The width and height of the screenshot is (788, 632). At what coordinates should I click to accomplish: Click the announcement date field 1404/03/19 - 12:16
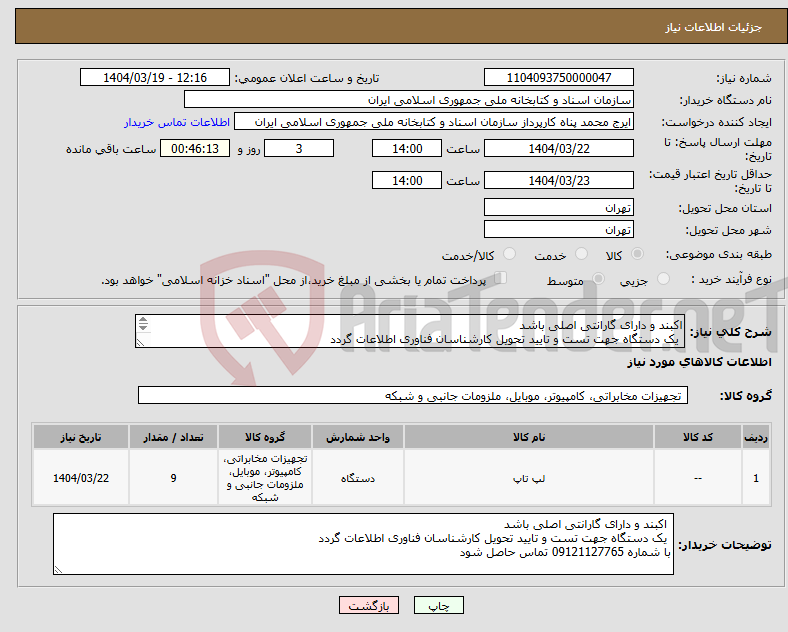[x=155, y=77]
